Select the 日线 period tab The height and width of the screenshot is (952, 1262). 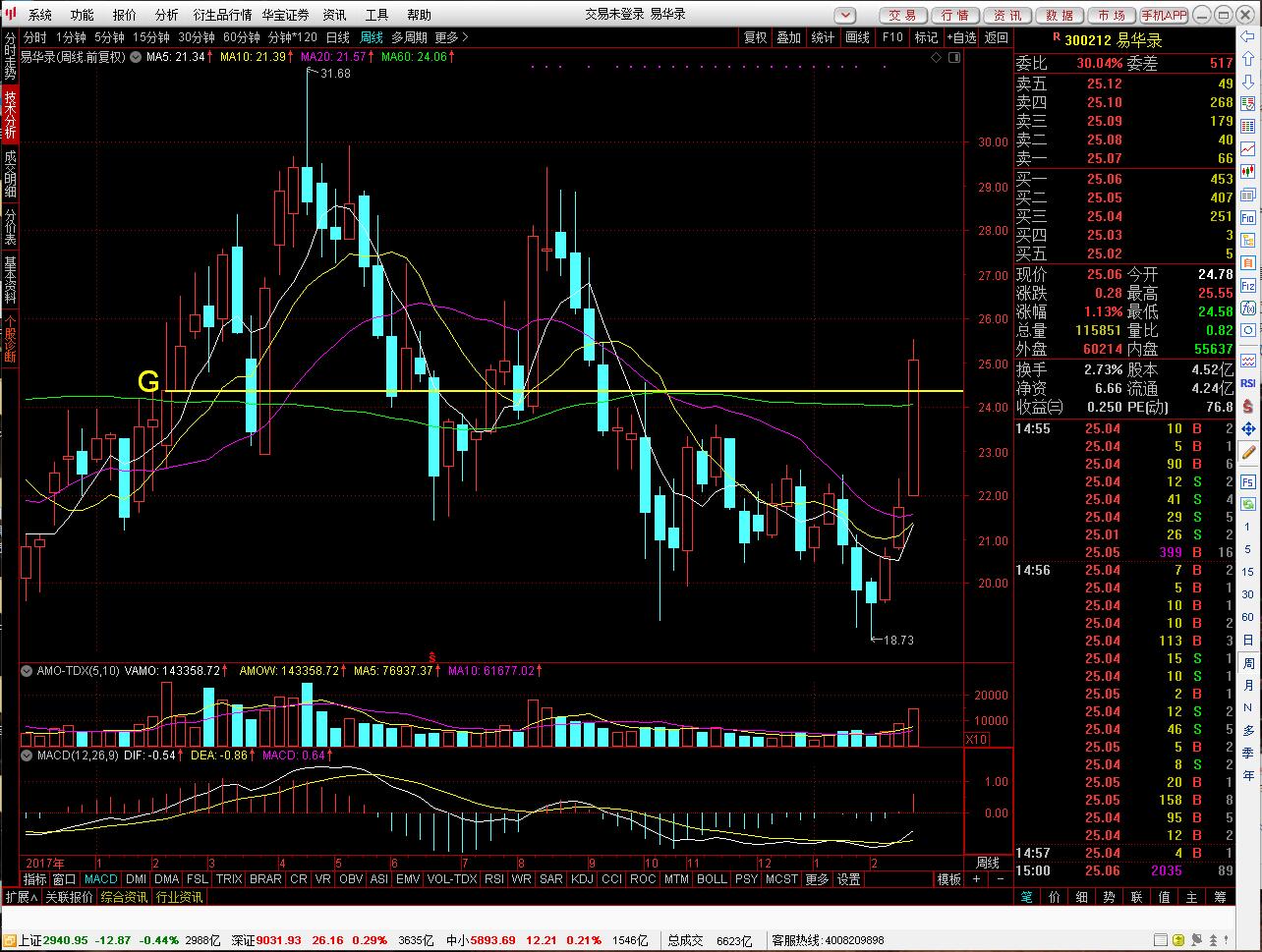[337, 37]
